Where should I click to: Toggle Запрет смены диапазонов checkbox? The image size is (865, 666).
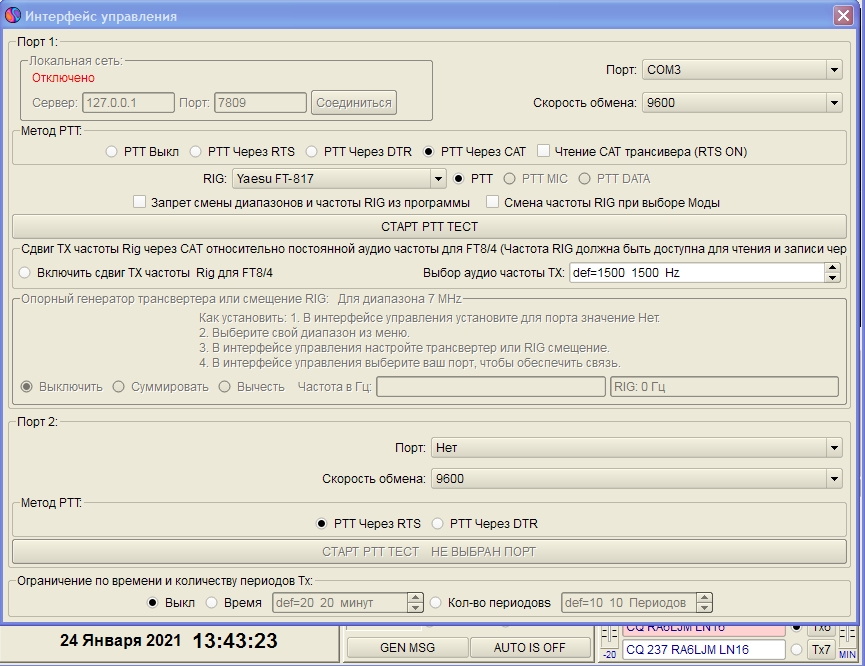[x=140, y=202]
